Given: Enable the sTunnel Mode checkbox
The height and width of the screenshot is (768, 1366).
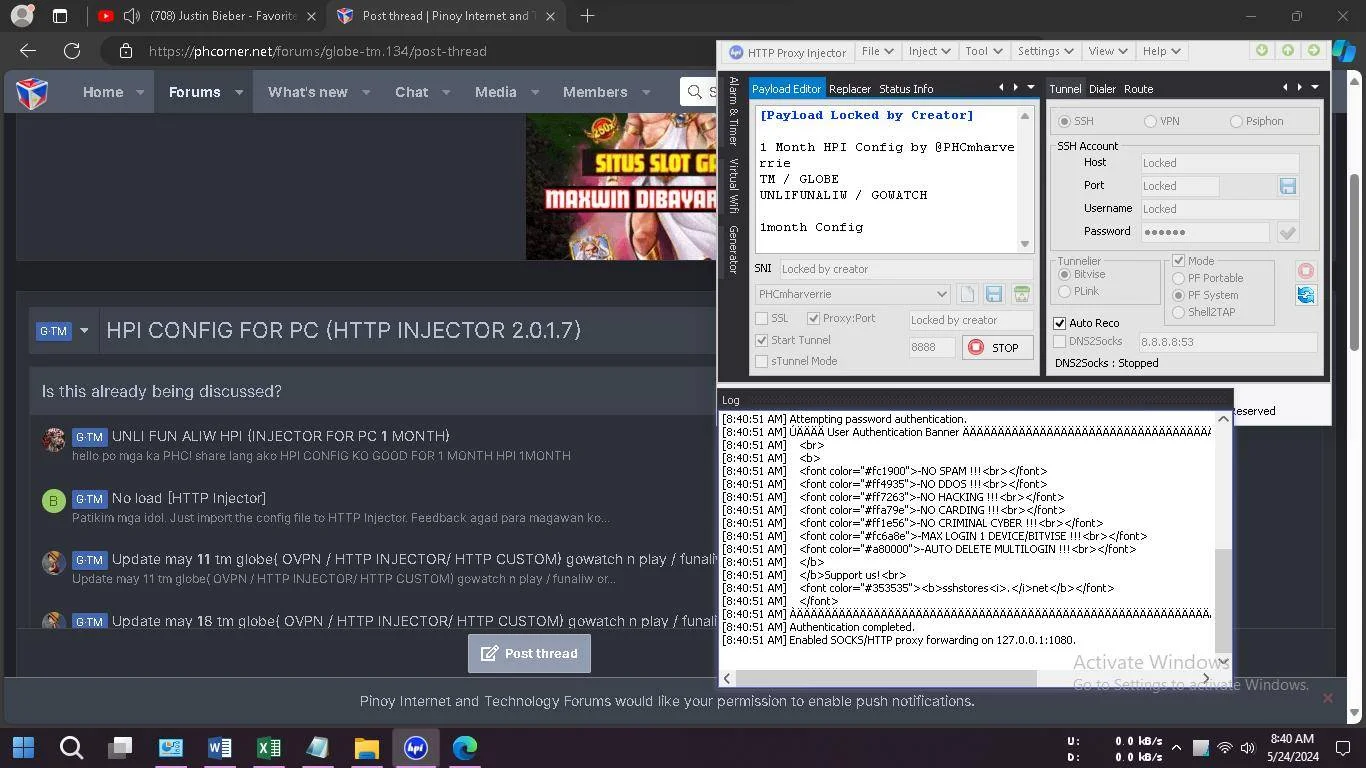Looking at the screenshot, I should pos(762,361).
